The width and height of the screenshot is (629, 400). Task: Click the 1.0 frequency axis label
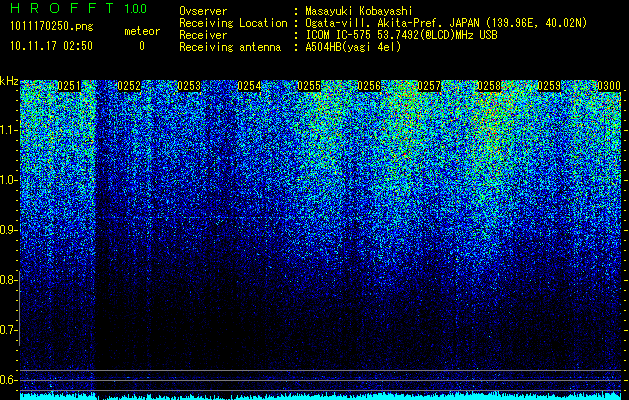coord(8,180)
